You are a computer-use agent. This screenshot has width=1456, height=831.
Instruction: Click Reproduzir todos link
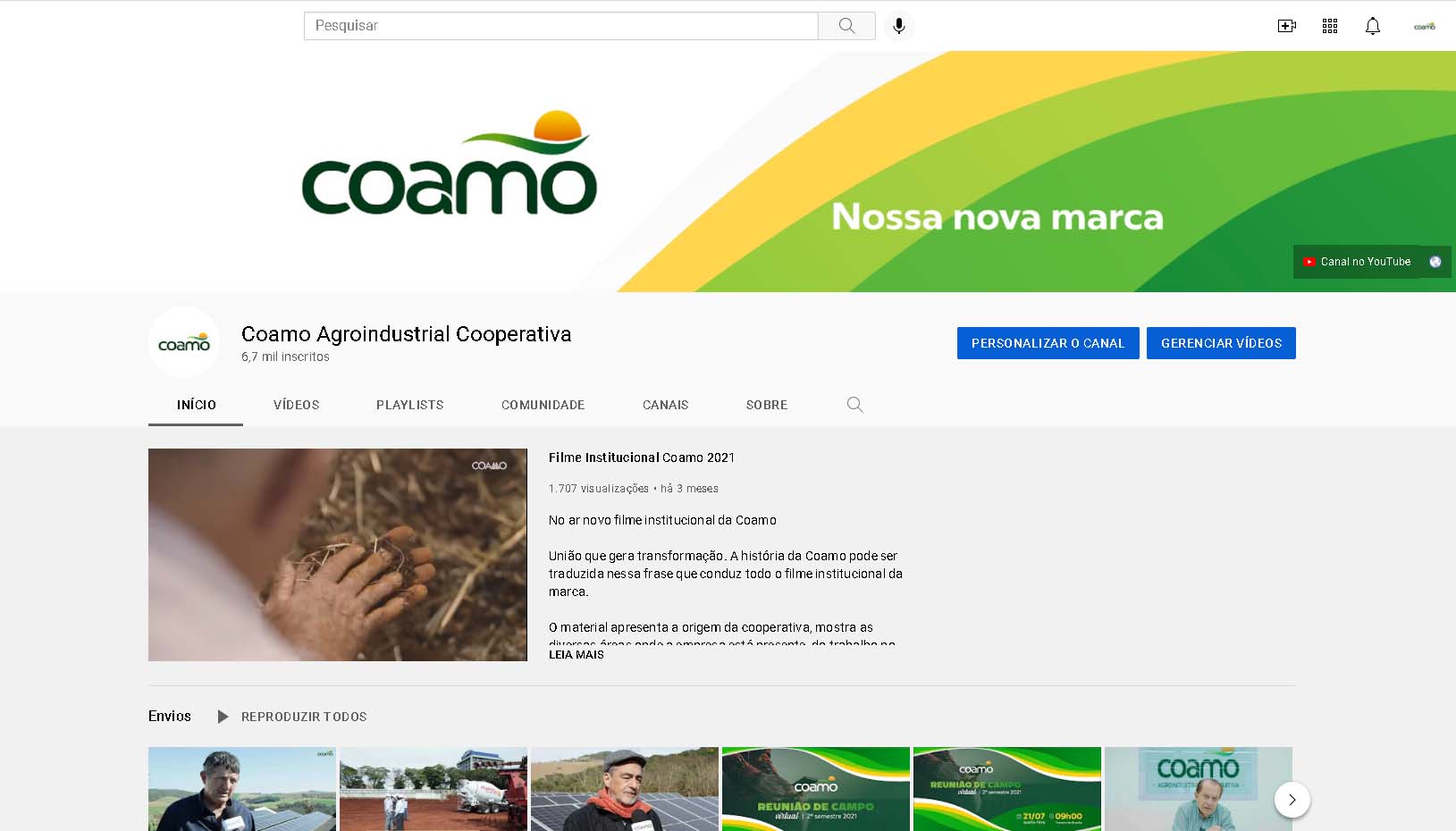[304, 717]
